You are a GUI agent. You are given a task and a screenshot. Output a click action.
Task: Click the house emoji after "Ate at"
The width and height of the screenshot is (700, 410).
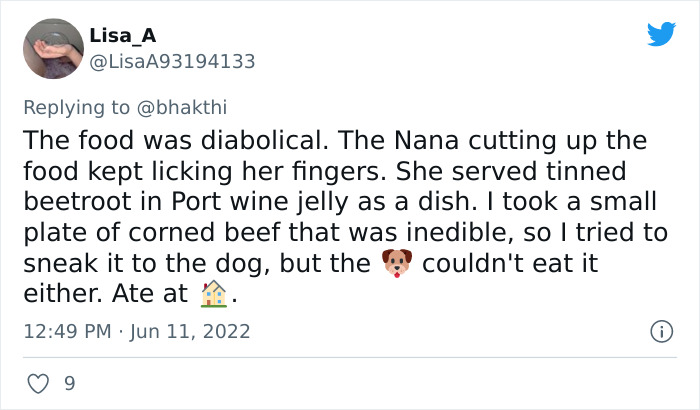pos(214,294)
